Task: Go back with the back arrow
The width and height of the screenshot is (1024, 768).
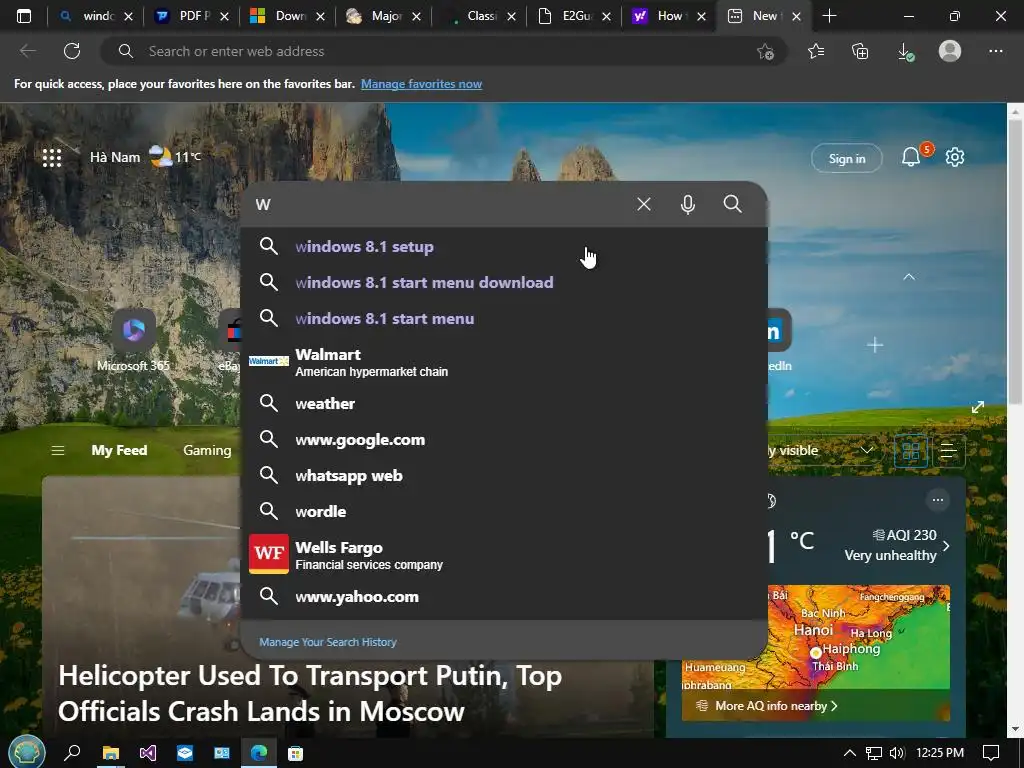Action: point(27,51)
